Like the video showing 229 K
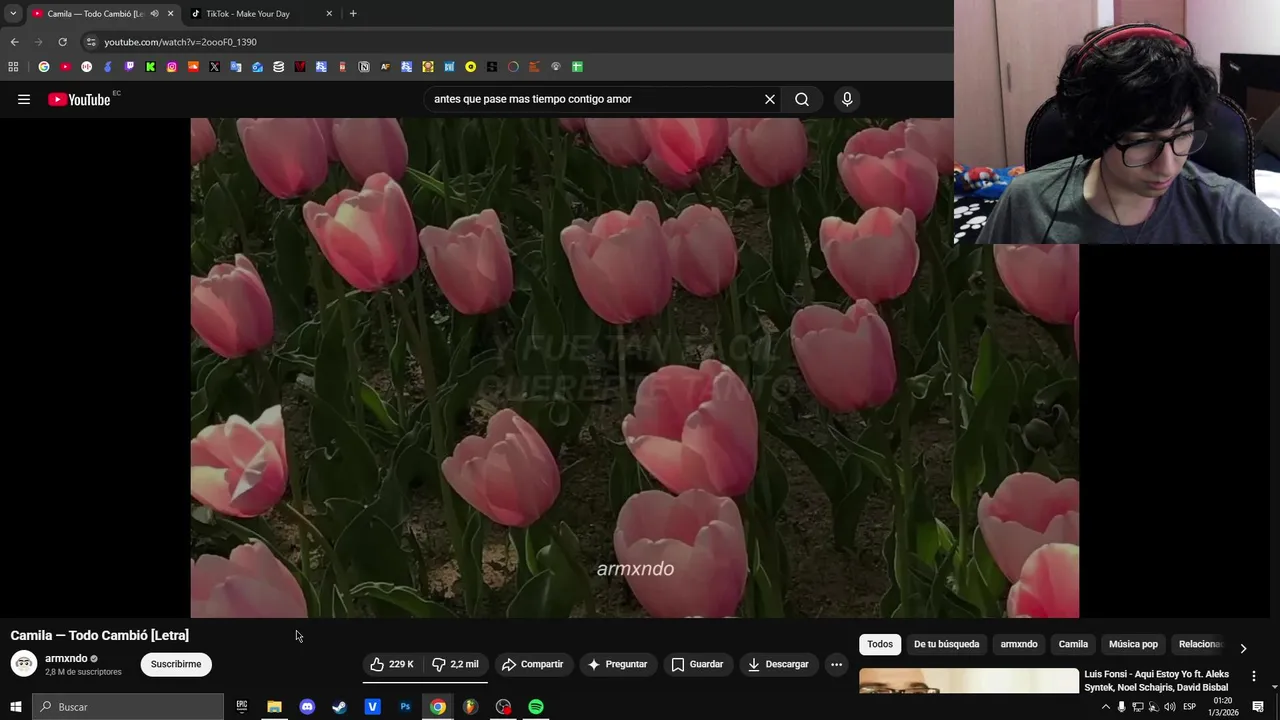This screenshot has width=1280, height=720. click(x=392, y=664)
